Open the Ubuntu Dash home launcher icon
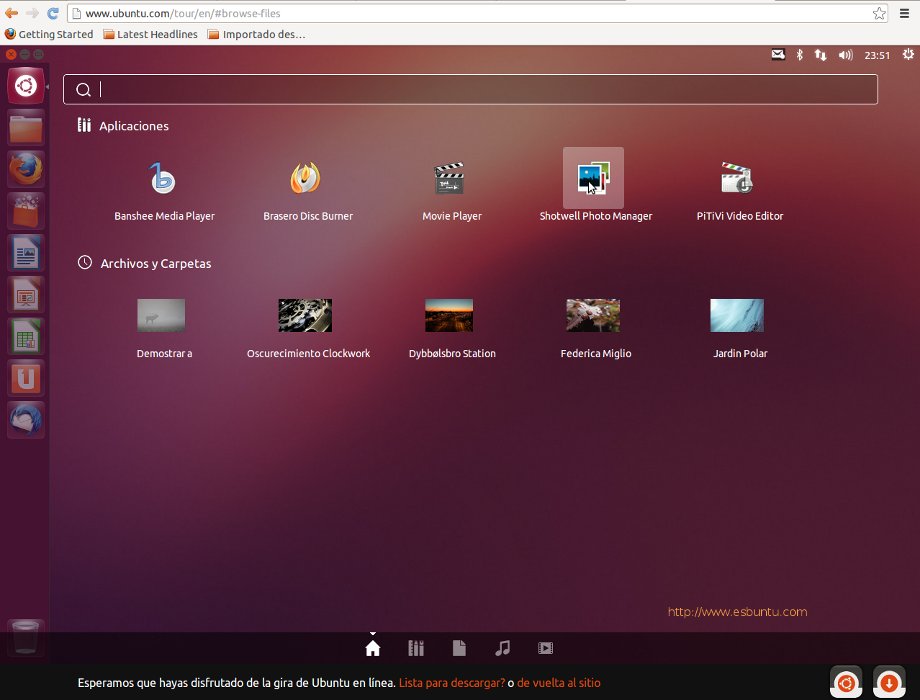 [26, 86]
